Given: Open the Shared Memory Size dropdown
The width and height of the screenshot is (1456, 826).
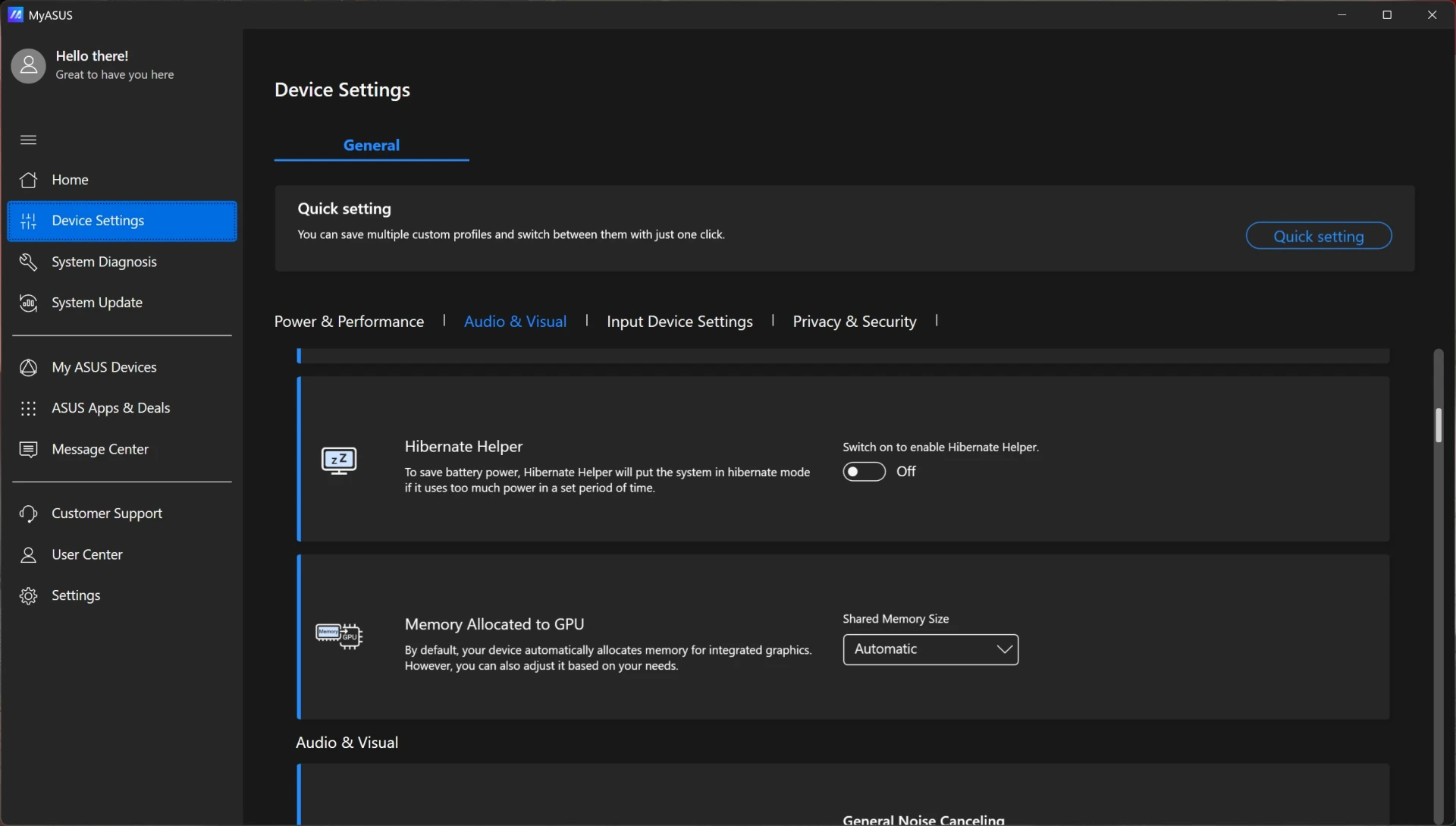Looking at the screenshot, I should tap(930, 649).
